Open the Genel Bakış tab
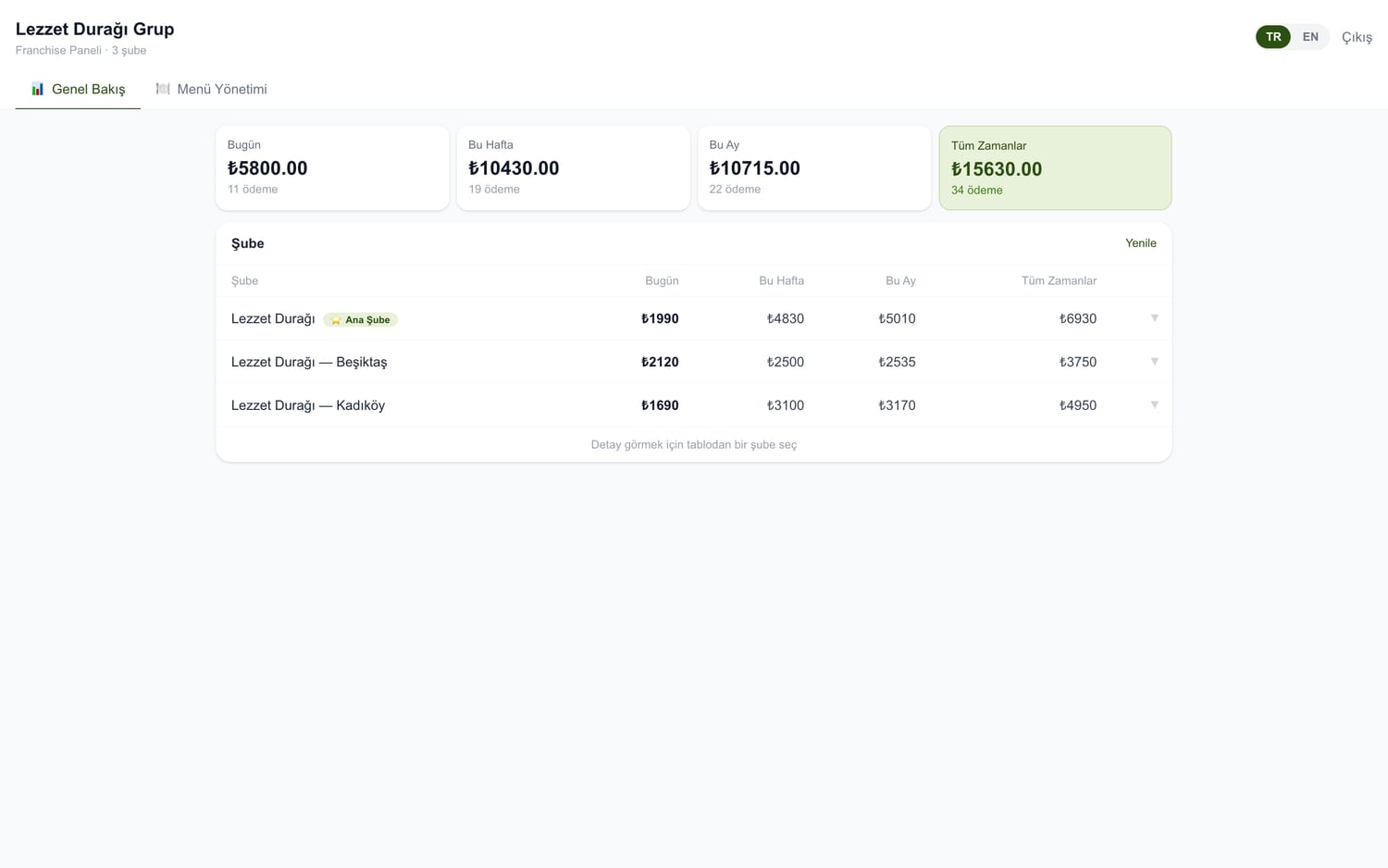 [78, 89]
